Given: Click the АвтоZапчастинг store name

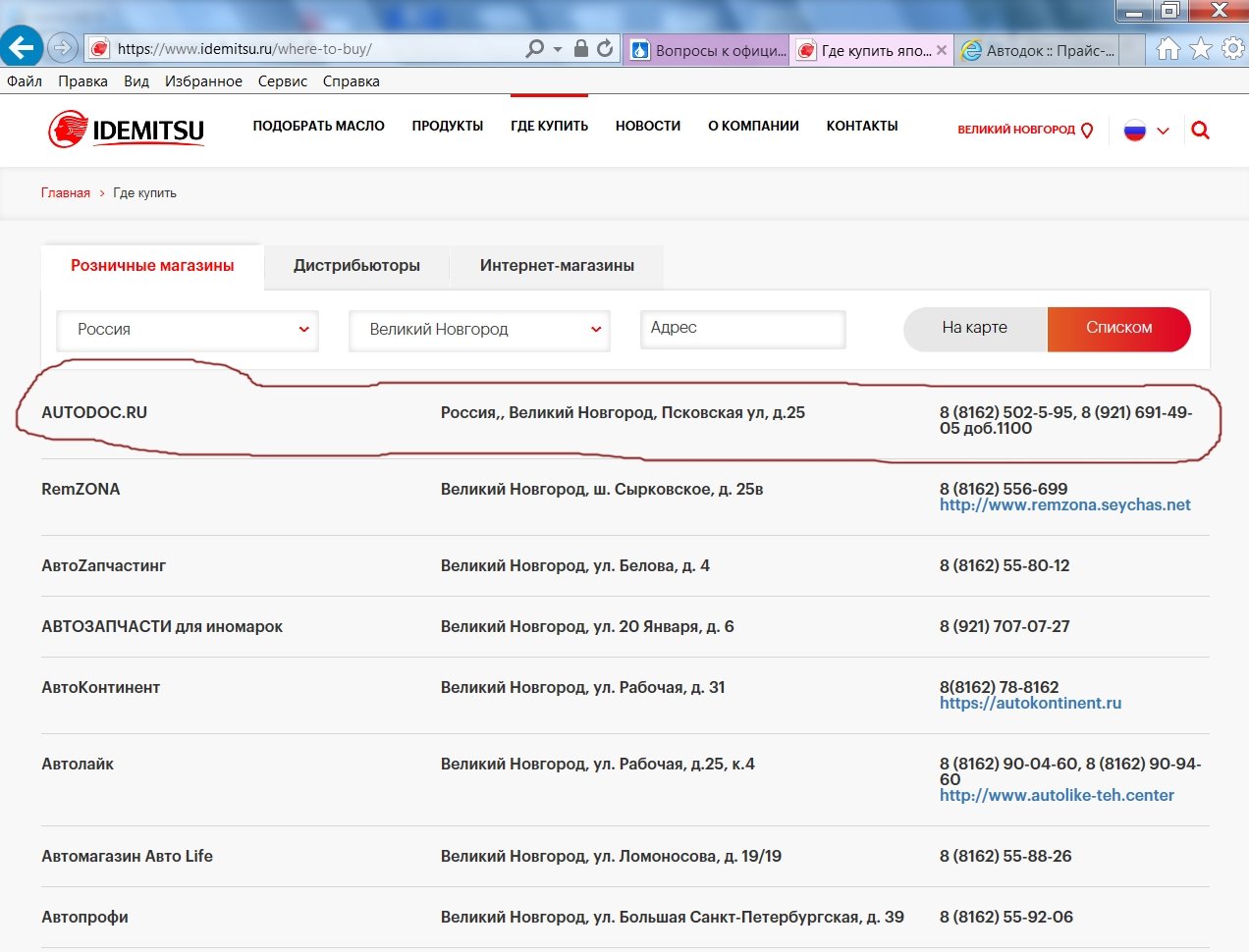Looking at the screenshot, I should coord(103,565).
